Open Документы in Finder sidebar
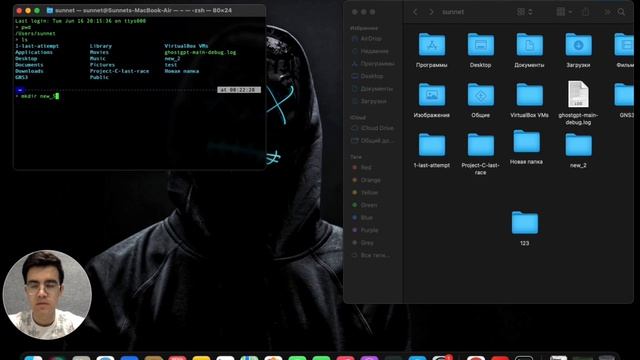Image resolution: width=640 pixels, height=360 pixels. 372,89
